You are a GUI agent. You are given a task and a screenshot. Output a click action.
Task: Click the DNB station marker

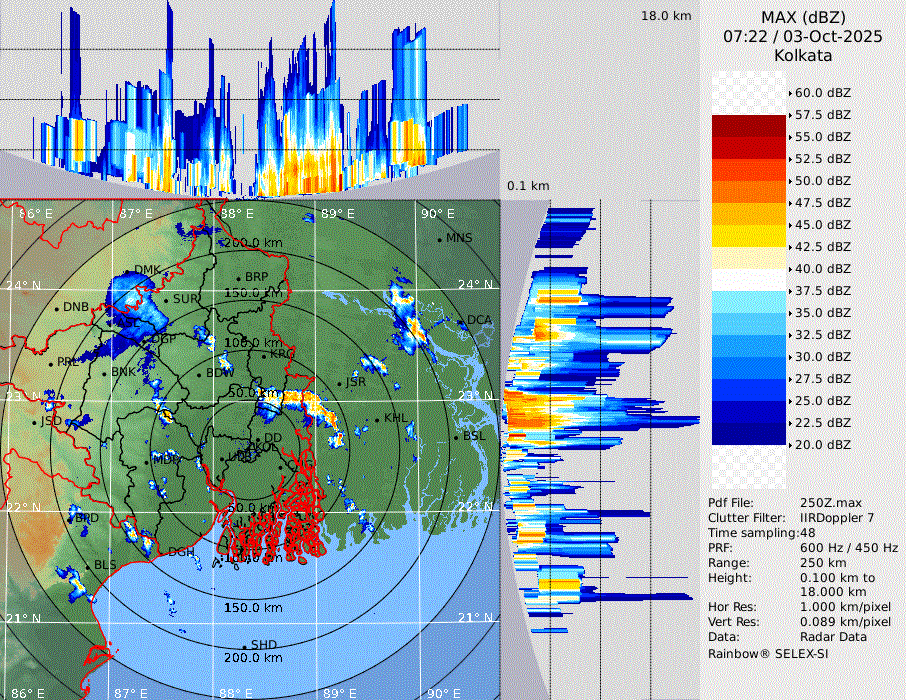click(57, 308)
